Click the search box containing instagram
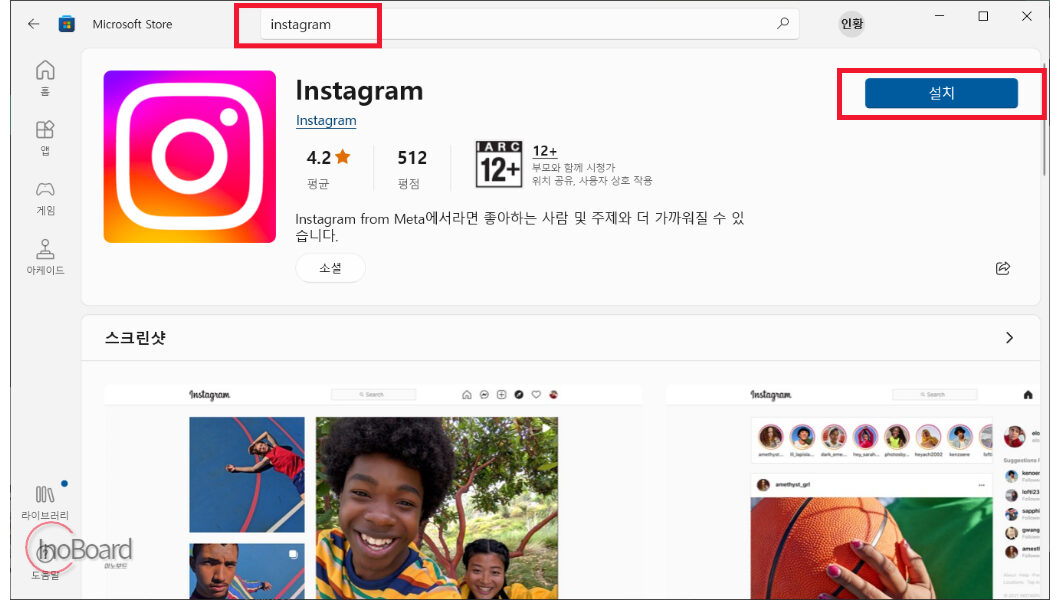Viewport: 1062px width, 600px height. pyautogui.click(x=530, y=24)
